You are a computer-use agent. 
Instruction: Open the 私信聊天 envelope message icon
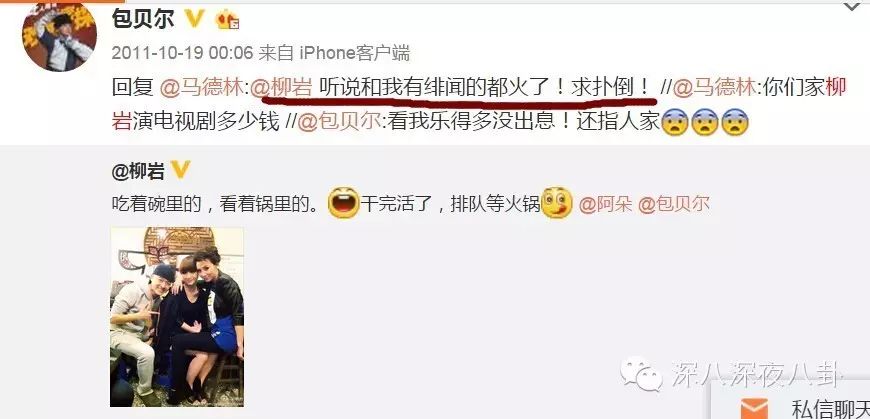click(754, 410)
